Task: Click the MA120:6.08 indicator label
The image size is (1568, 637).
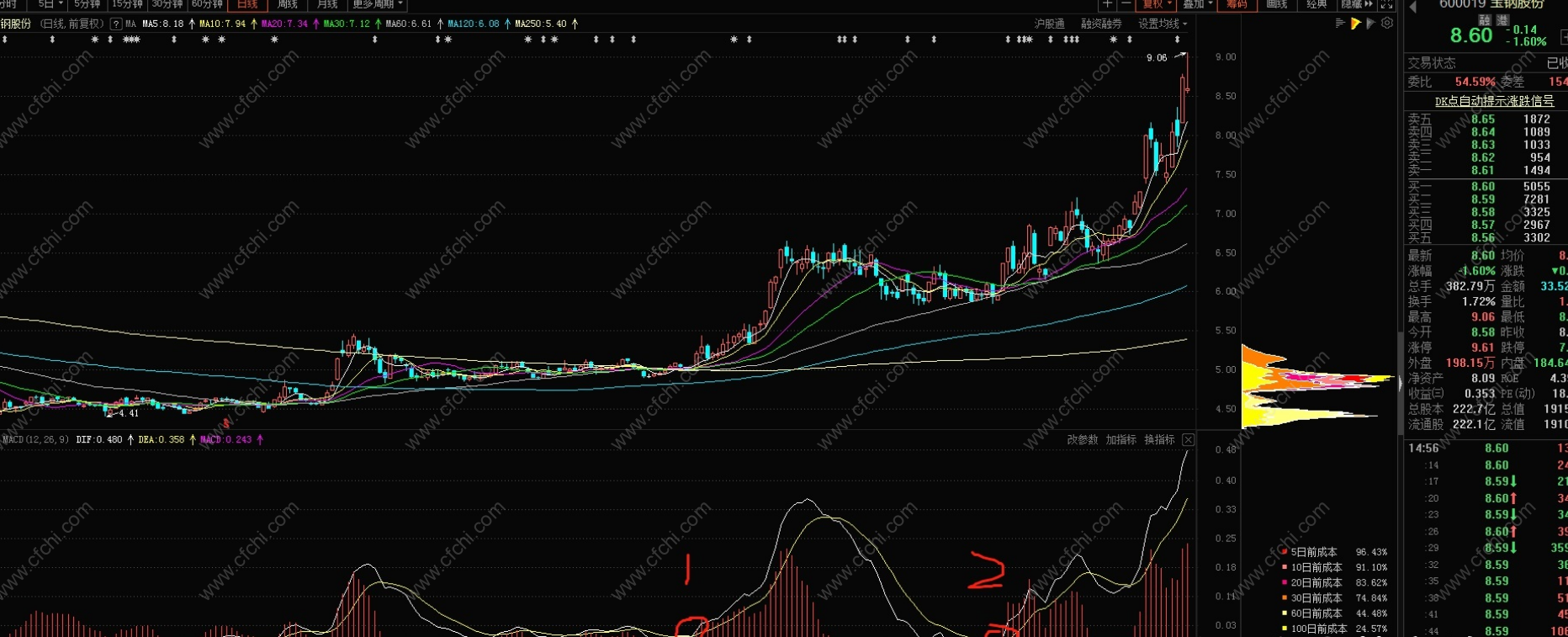Action: [474, 24]
